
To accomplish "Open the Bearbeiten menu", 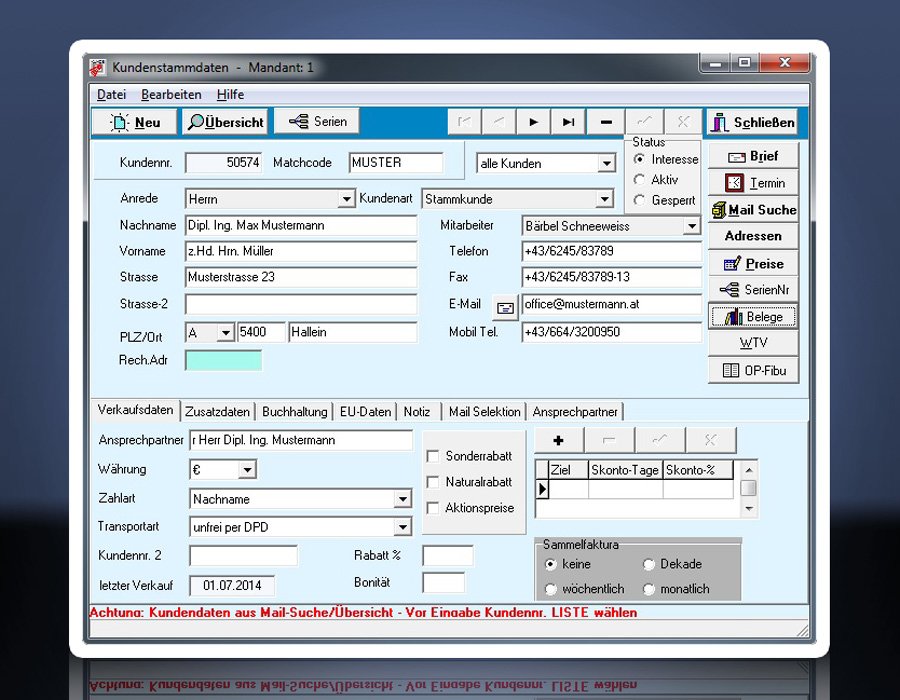I will point(171,95).
